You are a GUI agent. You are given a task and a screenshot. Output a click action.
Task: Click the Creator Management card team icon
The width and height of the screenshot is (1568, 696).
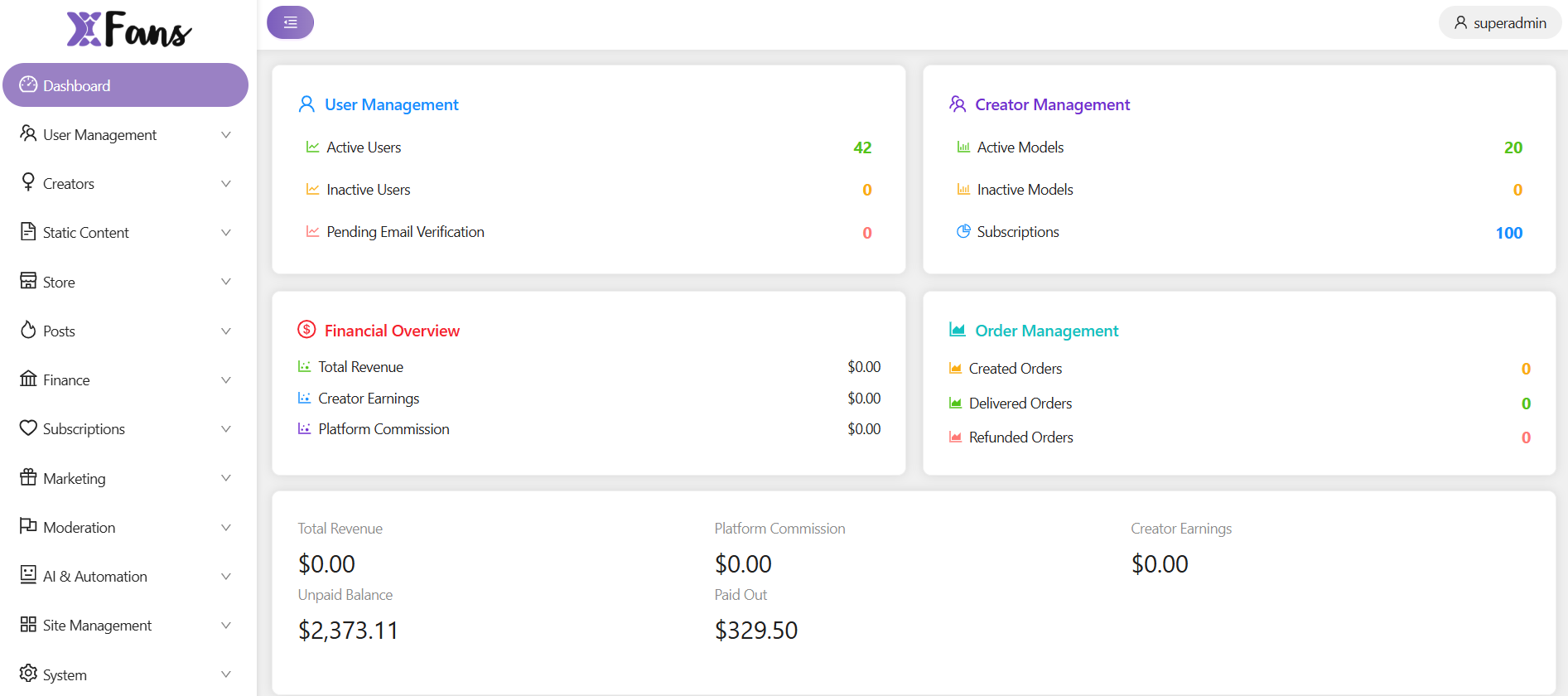[958, 104]
